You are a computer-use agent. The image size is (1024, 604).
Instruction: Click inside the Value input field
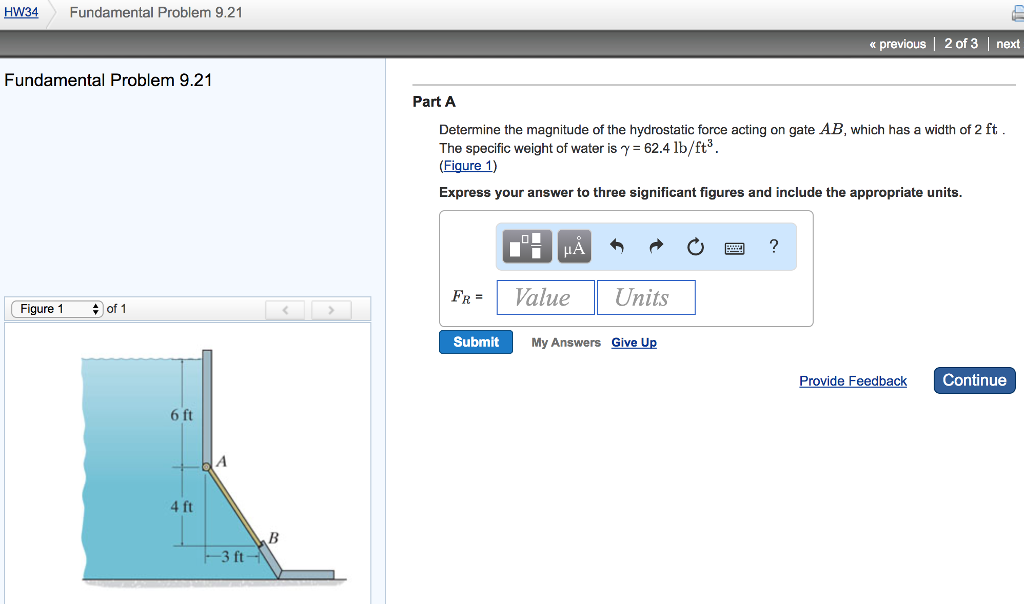545,297
